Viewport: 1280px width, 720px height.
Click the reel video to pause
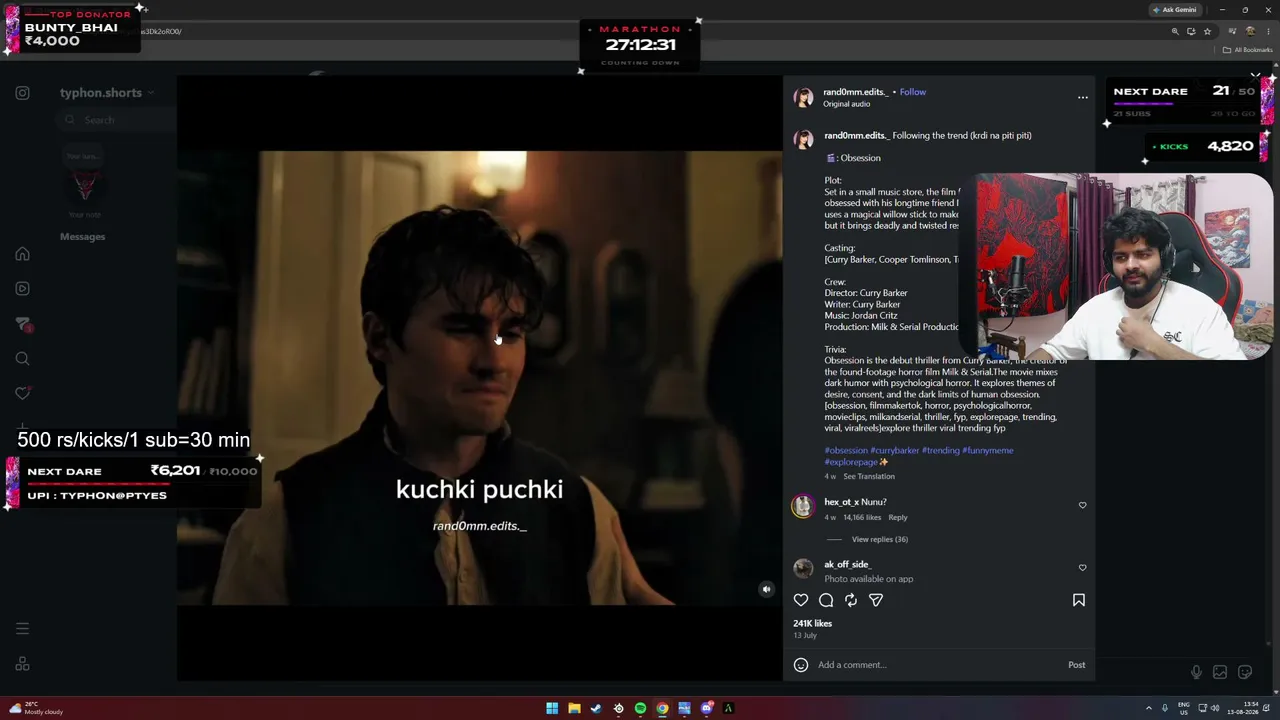tap(480, 378)
